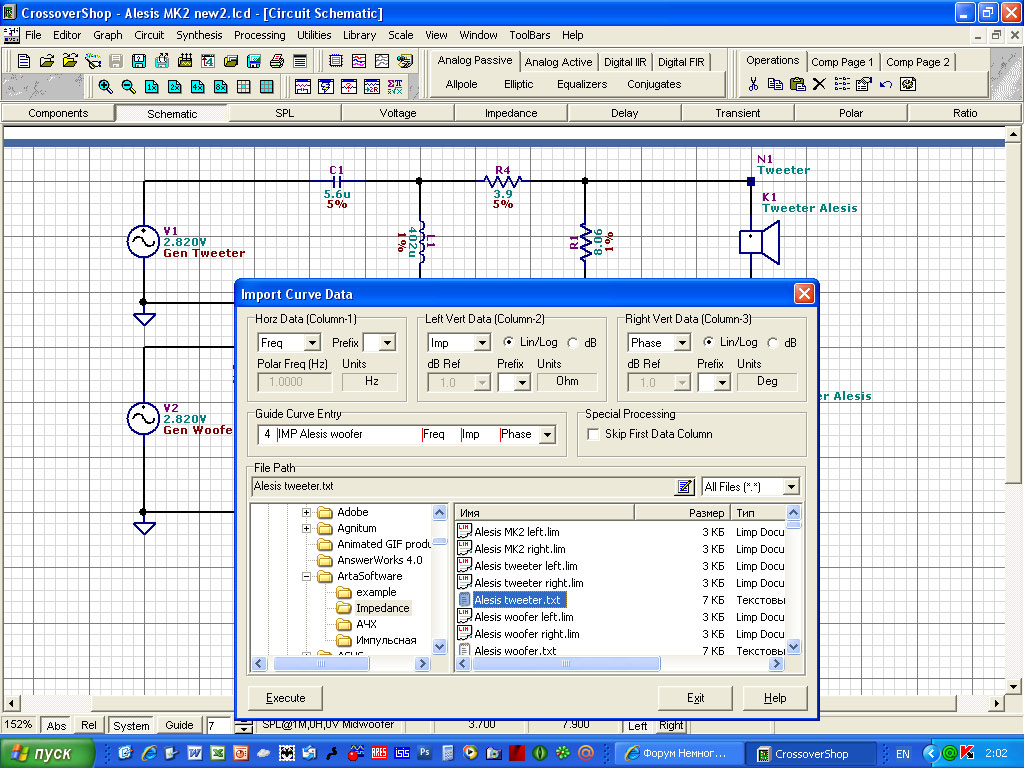This screenshot has width=1024, height=768.
Task: Click the Copy icon in Operations
Action: tap(775, 84)
